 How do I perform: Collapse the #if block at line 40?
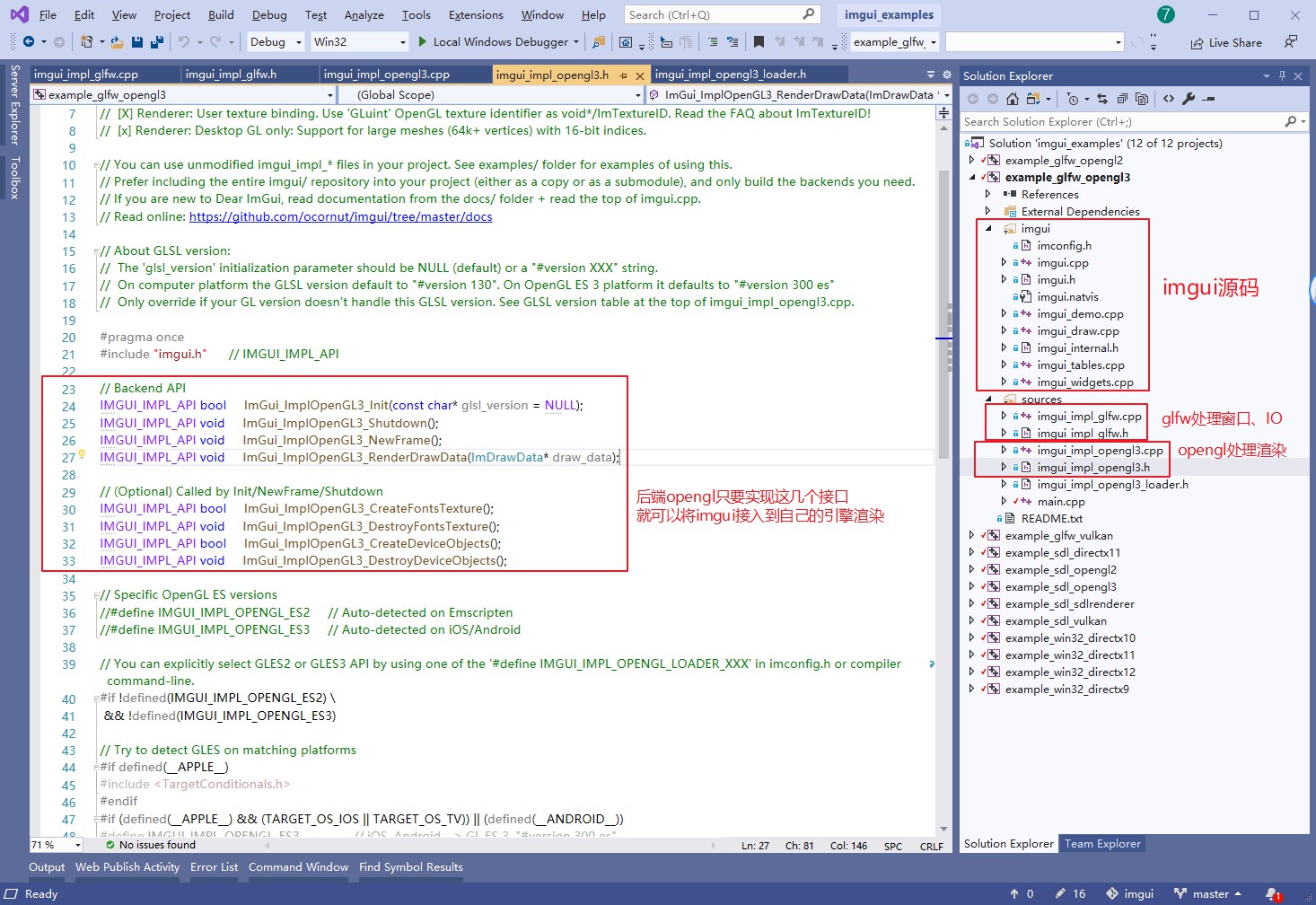[x=96, y=699]
